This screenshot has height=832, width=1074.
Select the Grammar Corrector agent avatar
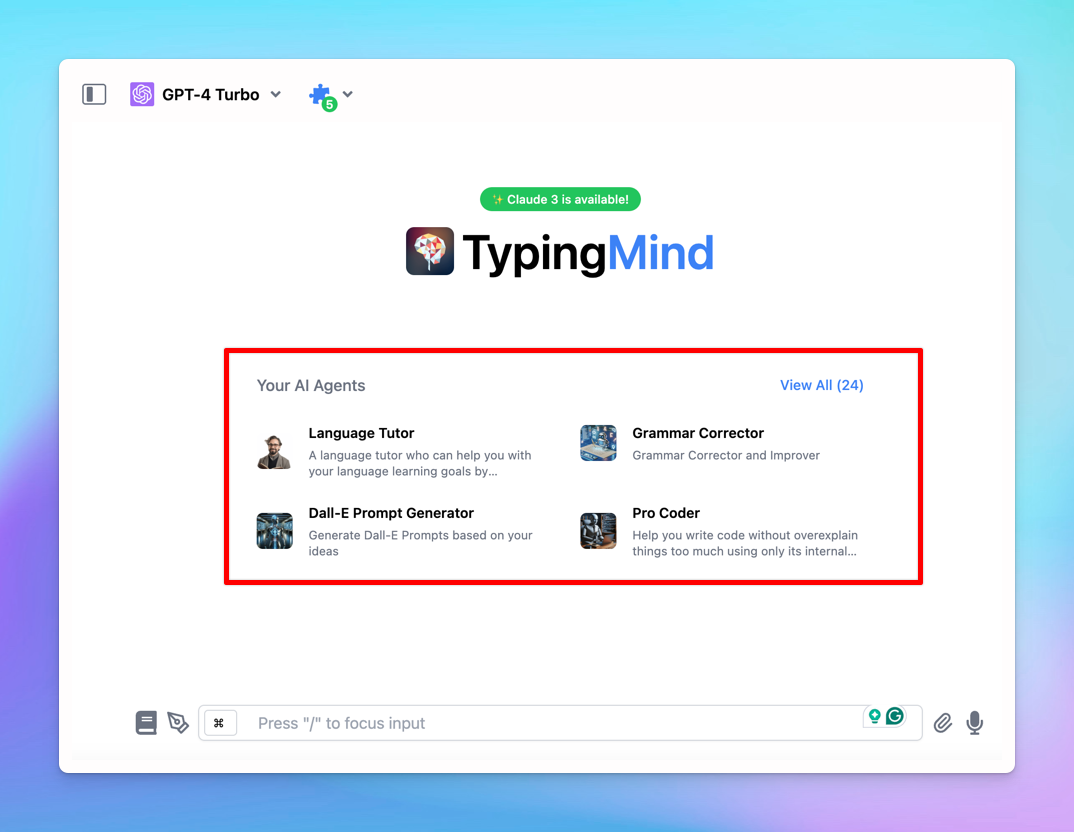[598, 443]
